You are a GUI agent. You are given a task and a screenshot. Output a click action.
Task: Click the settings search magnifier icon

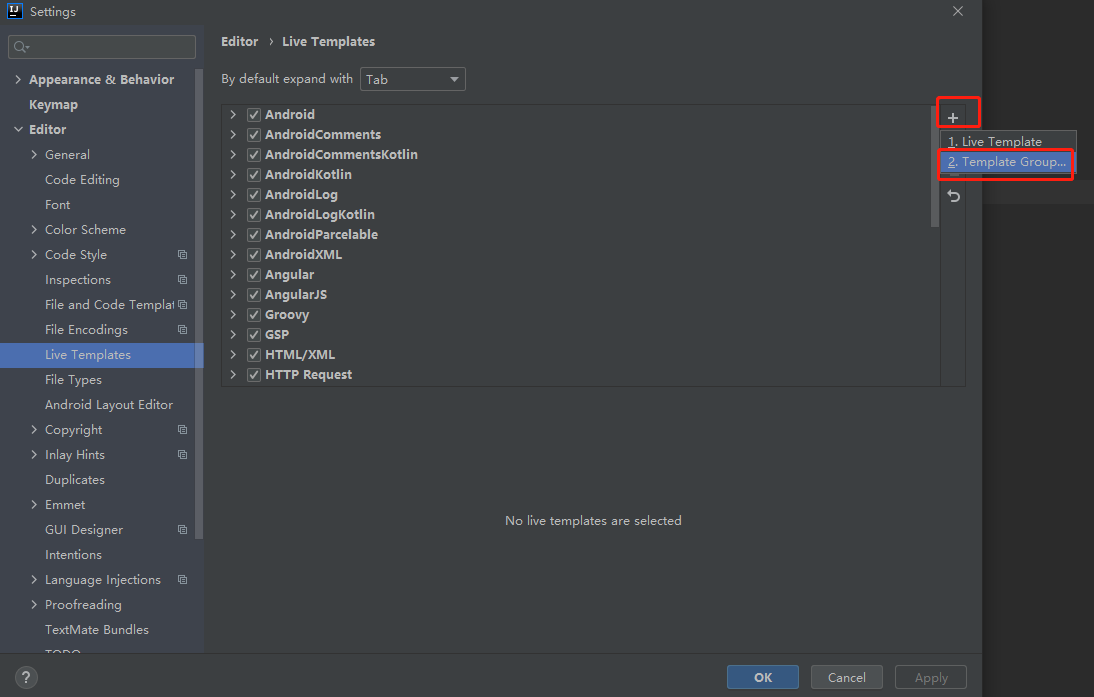click(x=21, y=47)
